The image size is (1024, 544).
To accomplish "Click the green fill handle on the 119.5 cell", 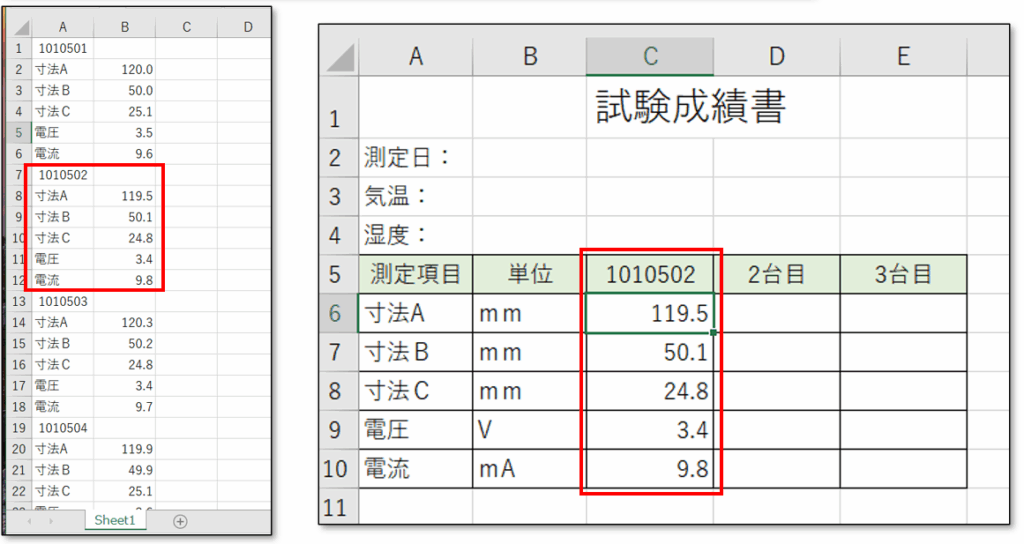I will coord(713,332).
